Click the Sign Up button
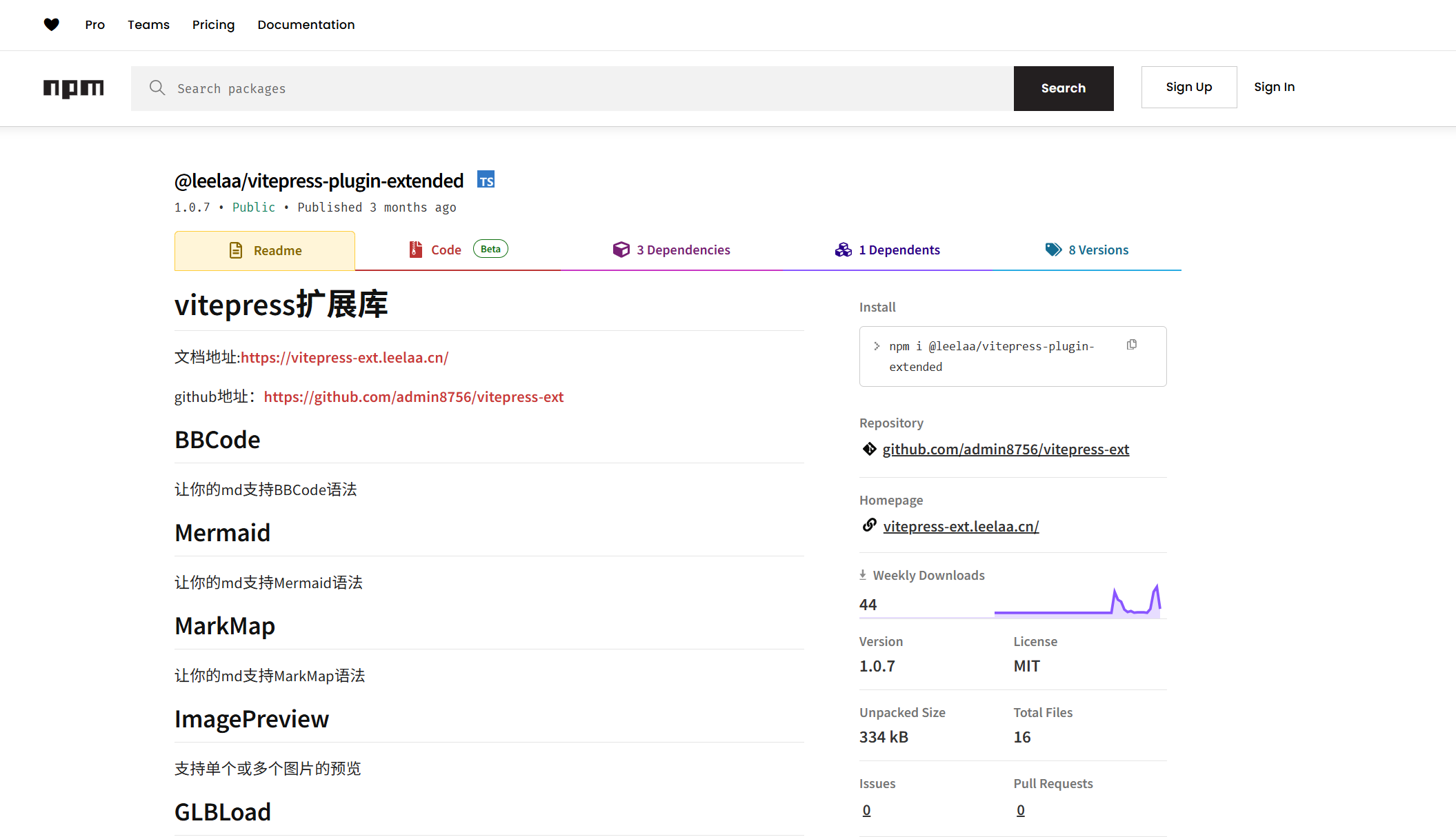The width and height of the screenshot is (1456, 837). (x=1188, y=87)
